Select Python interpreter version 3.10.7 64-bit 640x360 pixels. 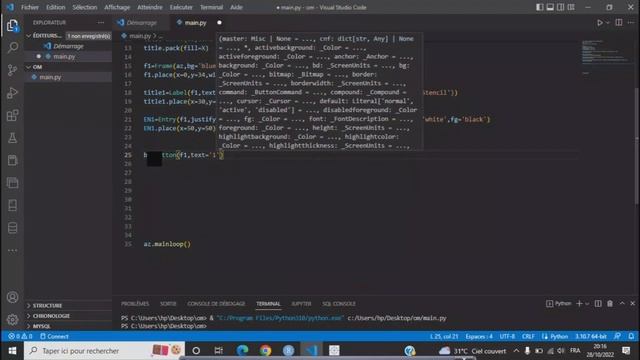[591, 337]
